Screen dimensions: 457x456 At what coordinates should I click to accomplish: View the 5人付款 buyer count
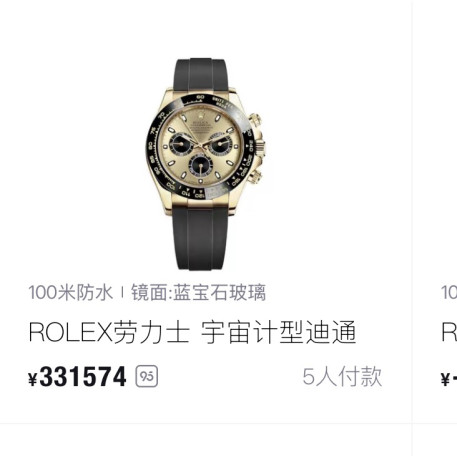pyautogui.click(x=342, y=377)
